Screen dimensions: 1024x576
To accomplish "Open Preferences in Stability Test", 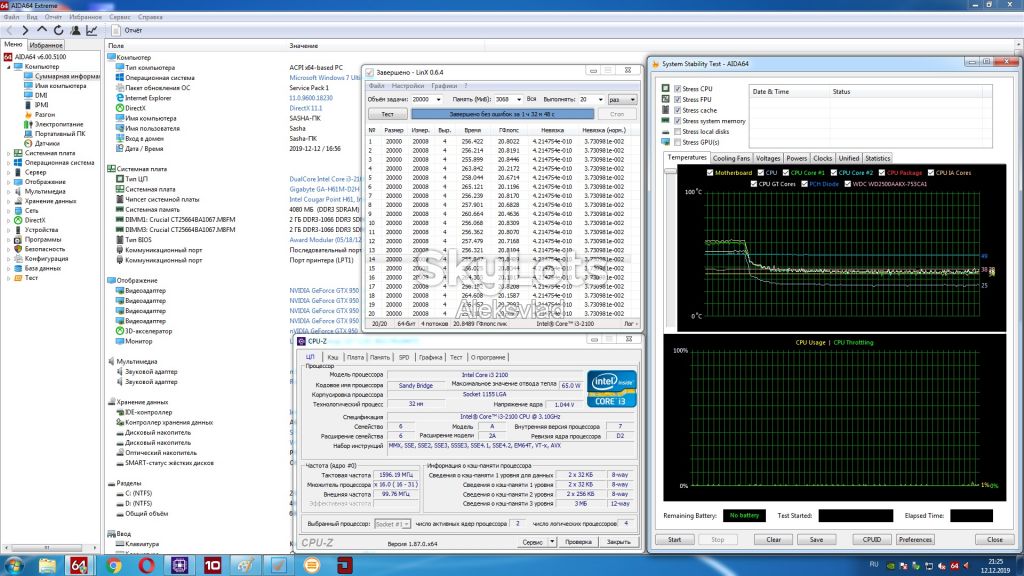I will coord(915,539).
